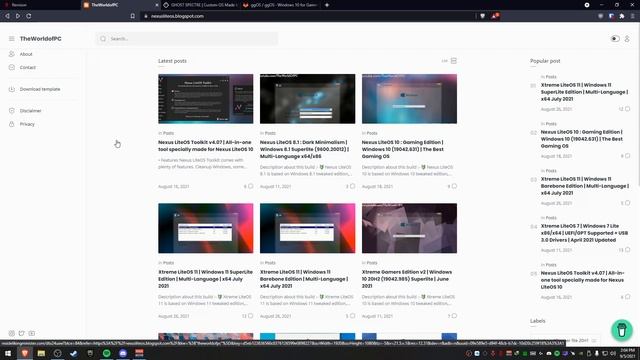Open the About page from sidebar
This screenshot has height=360, width=640.
tap(26, 54)
